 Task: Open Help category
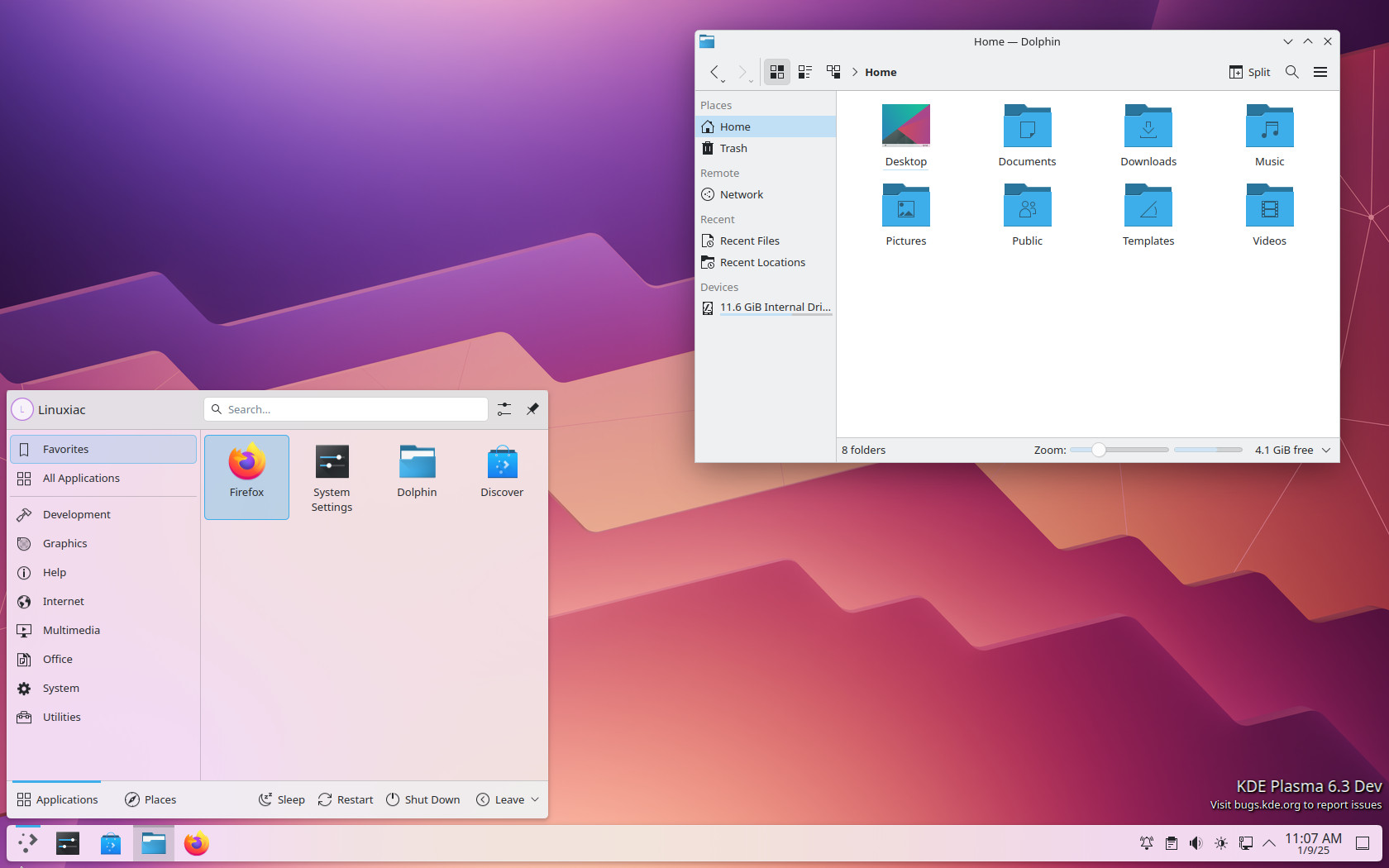point(103,572)
